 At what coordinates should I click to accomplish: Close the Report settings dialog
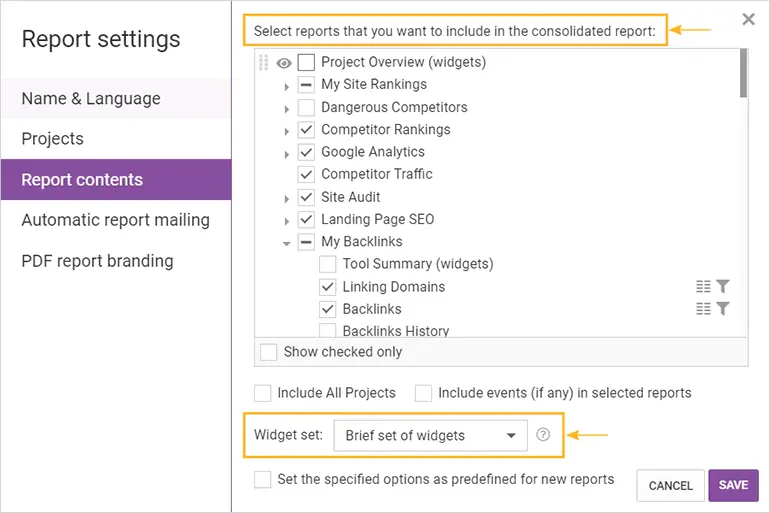748,19
